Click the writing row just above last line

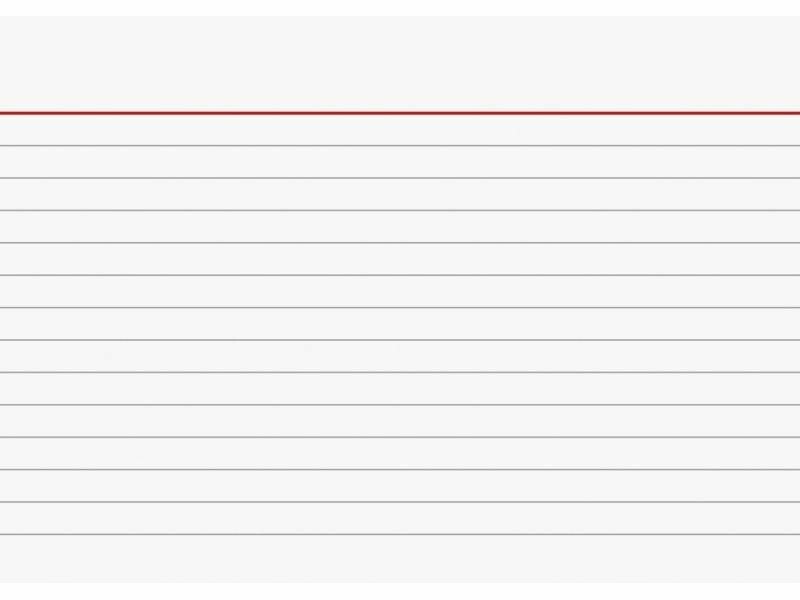[x=400, y=518]
